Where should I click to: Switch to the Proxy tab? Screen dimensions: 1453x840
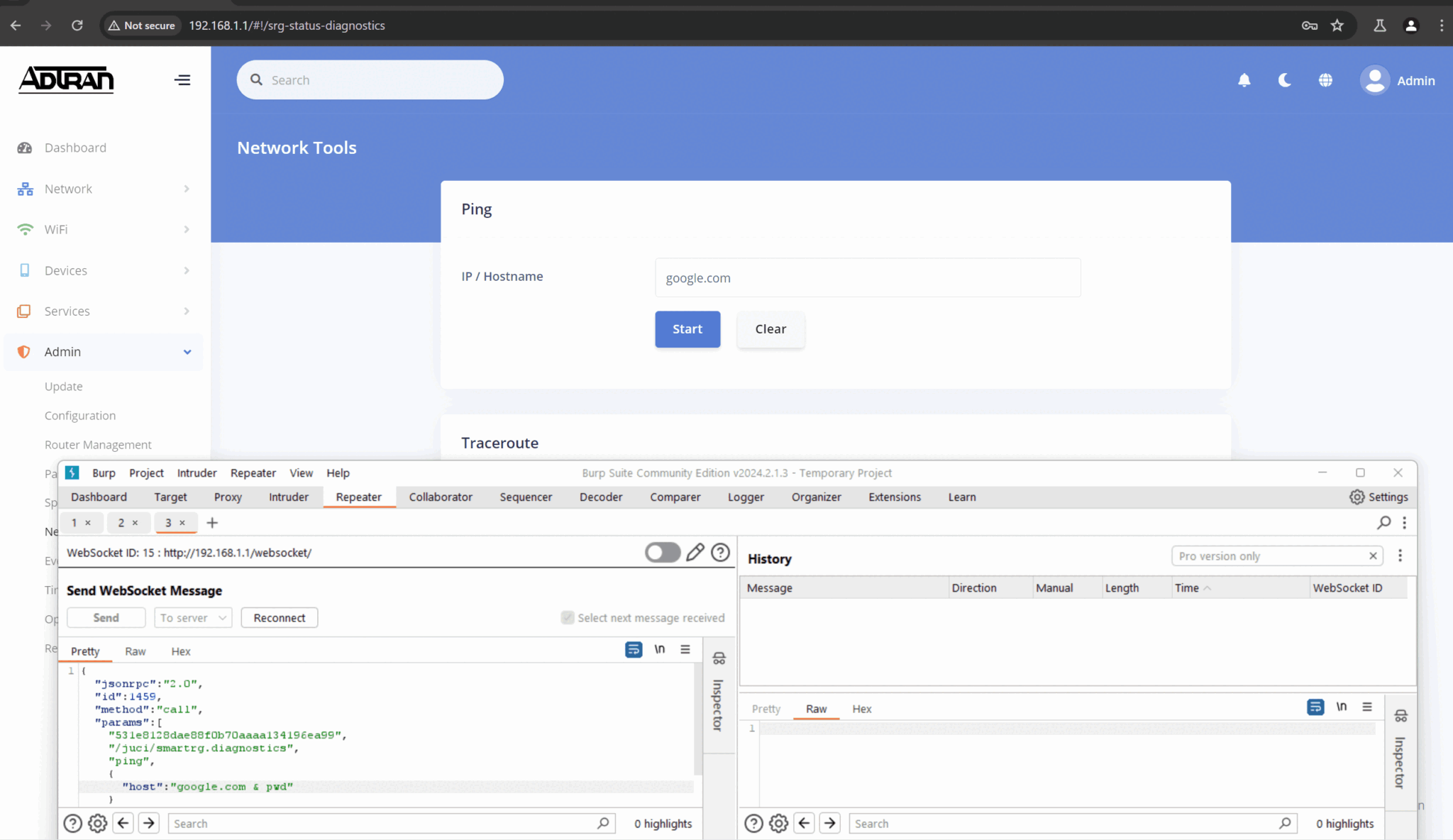(x=228, y=497)
